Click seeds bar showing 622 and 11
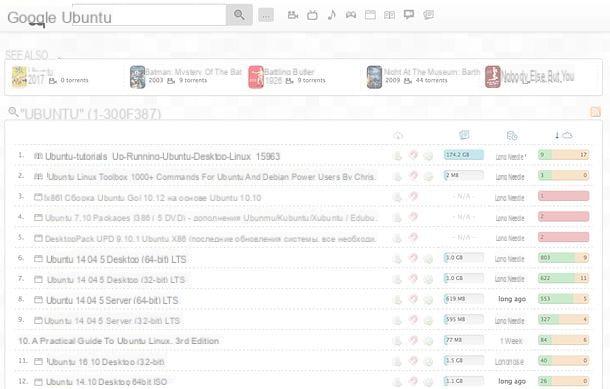The height and width of the screenshot is (389, 610). (563, 278)
